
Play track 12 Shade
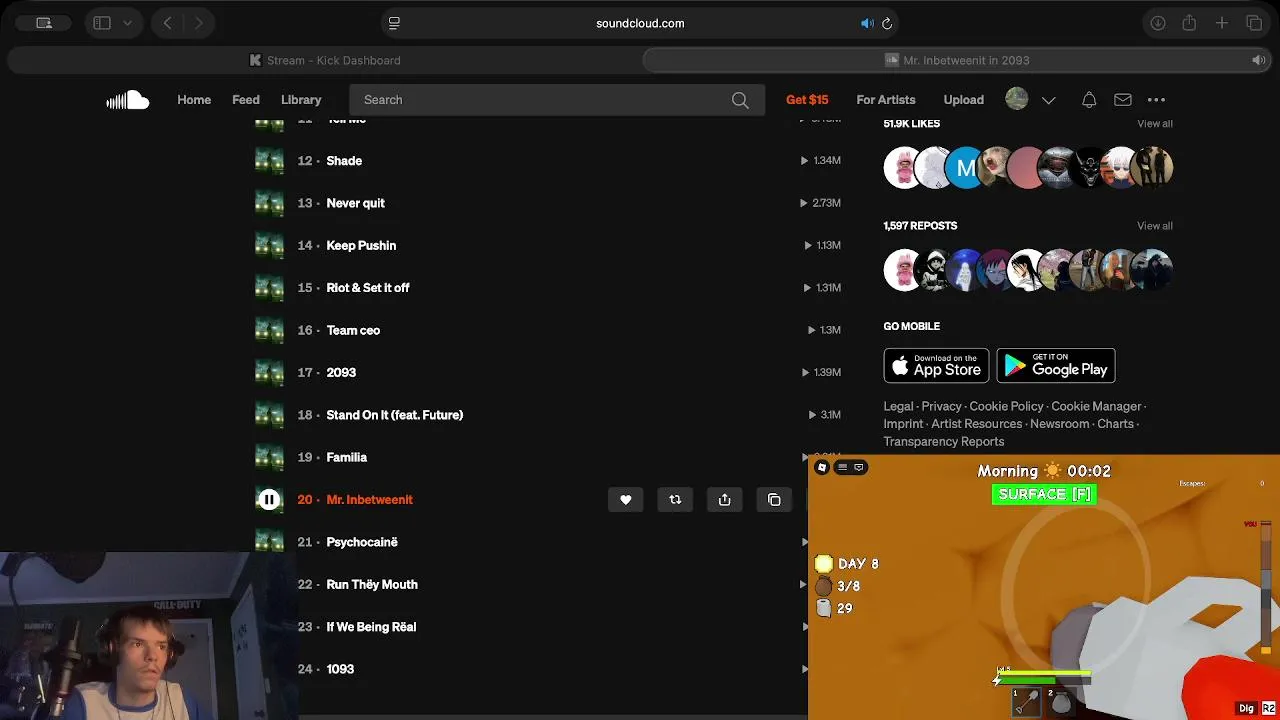point(344,161)
